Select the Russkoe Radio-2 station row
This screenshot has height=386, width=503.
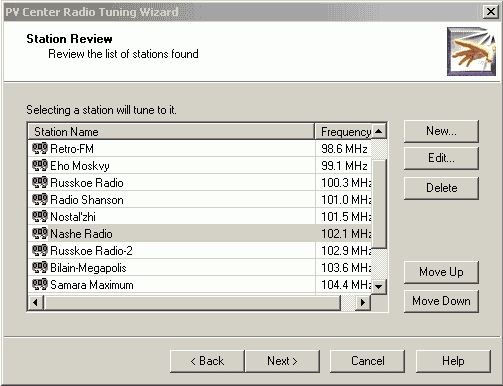click(x=200, y=250)
